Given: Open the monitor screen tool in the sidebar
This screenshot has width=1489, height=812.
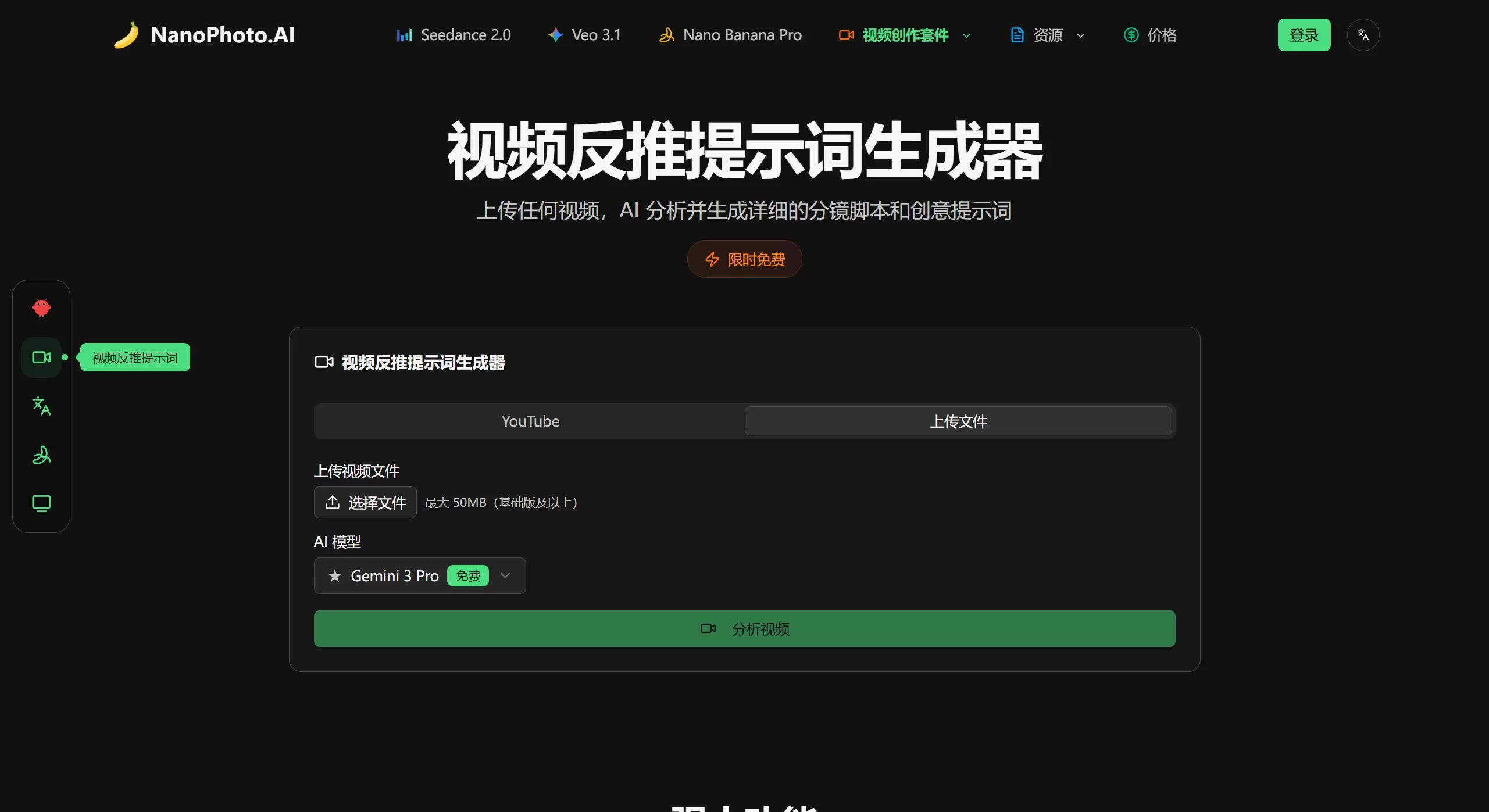Looking at the screenshot, I should click(x=41, y=503).
